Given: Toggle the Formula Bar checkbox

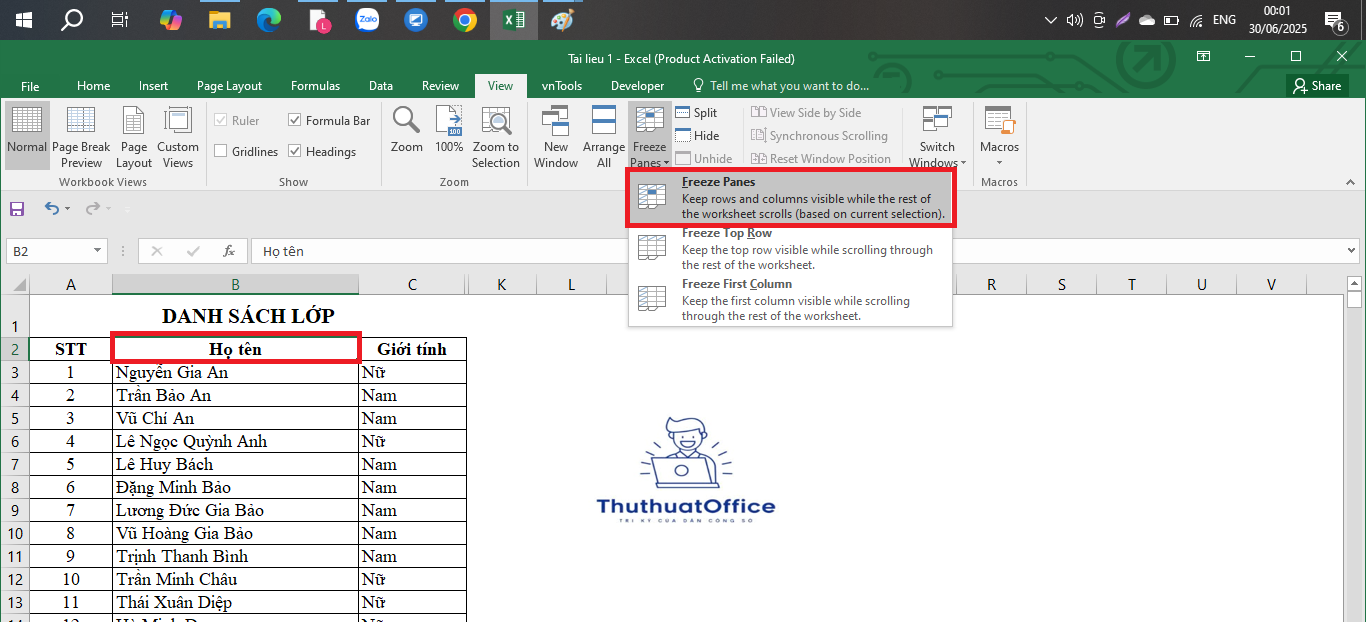Looking at the screenshot, I should point(329,120).
